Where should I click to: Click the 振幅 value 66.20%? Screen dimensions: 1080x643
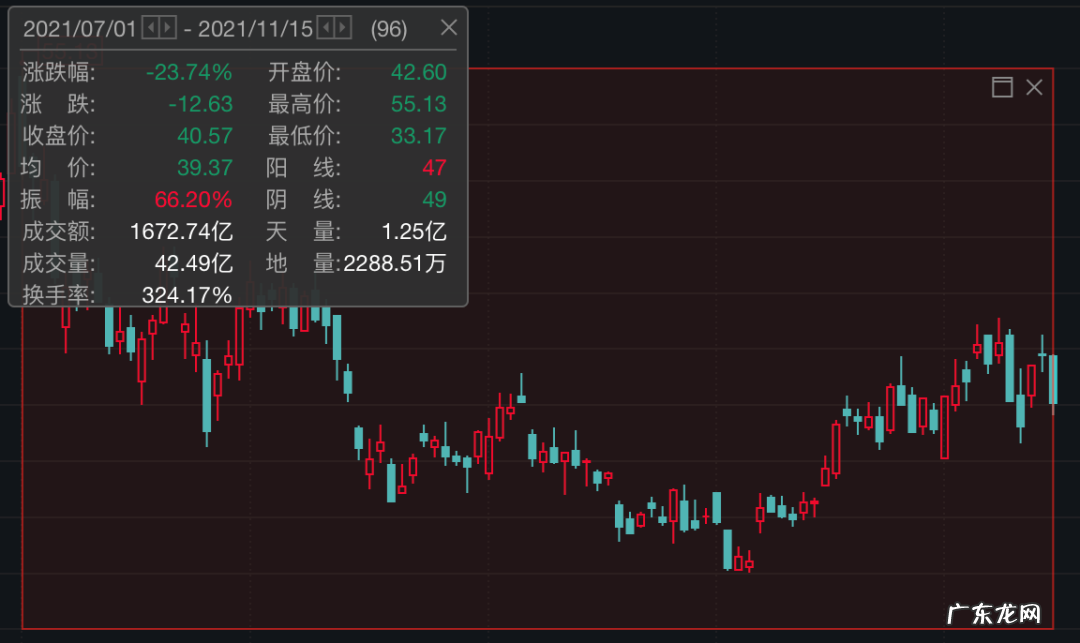(x=193, y=200)
